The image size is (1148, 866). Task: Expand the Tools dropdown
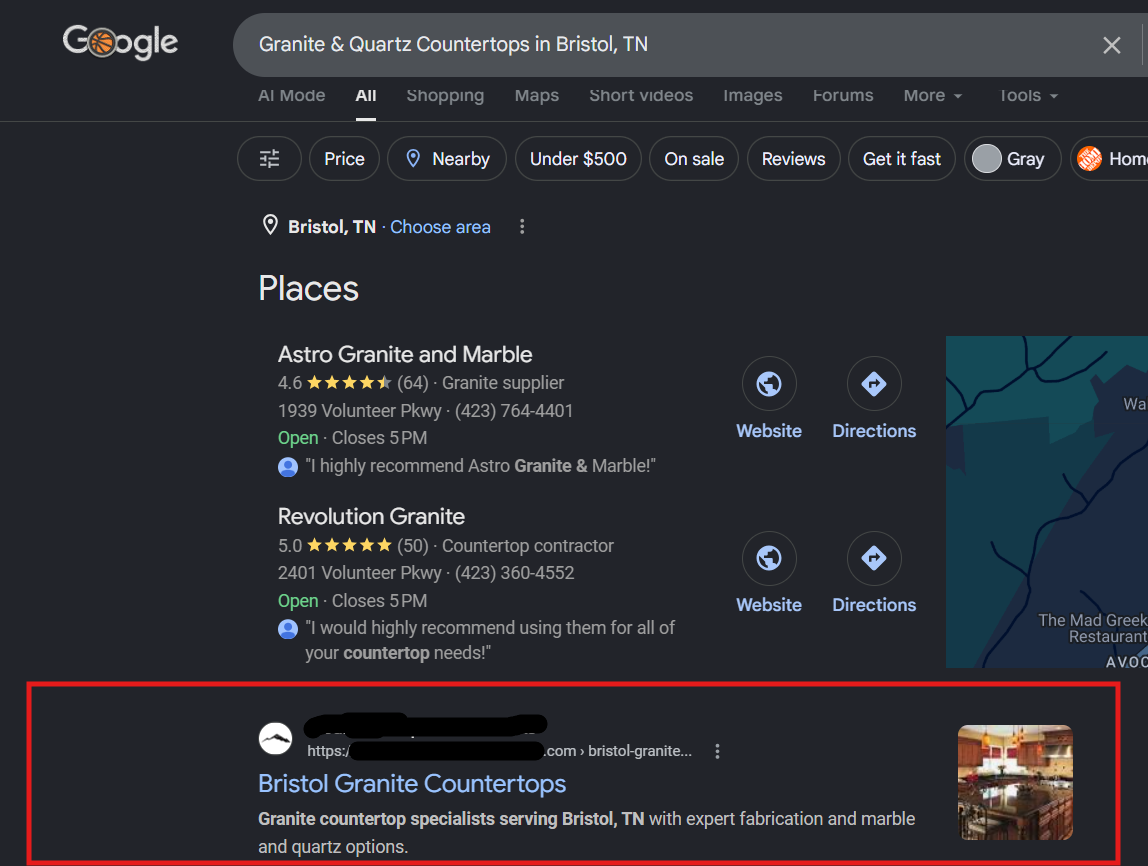1029,95
